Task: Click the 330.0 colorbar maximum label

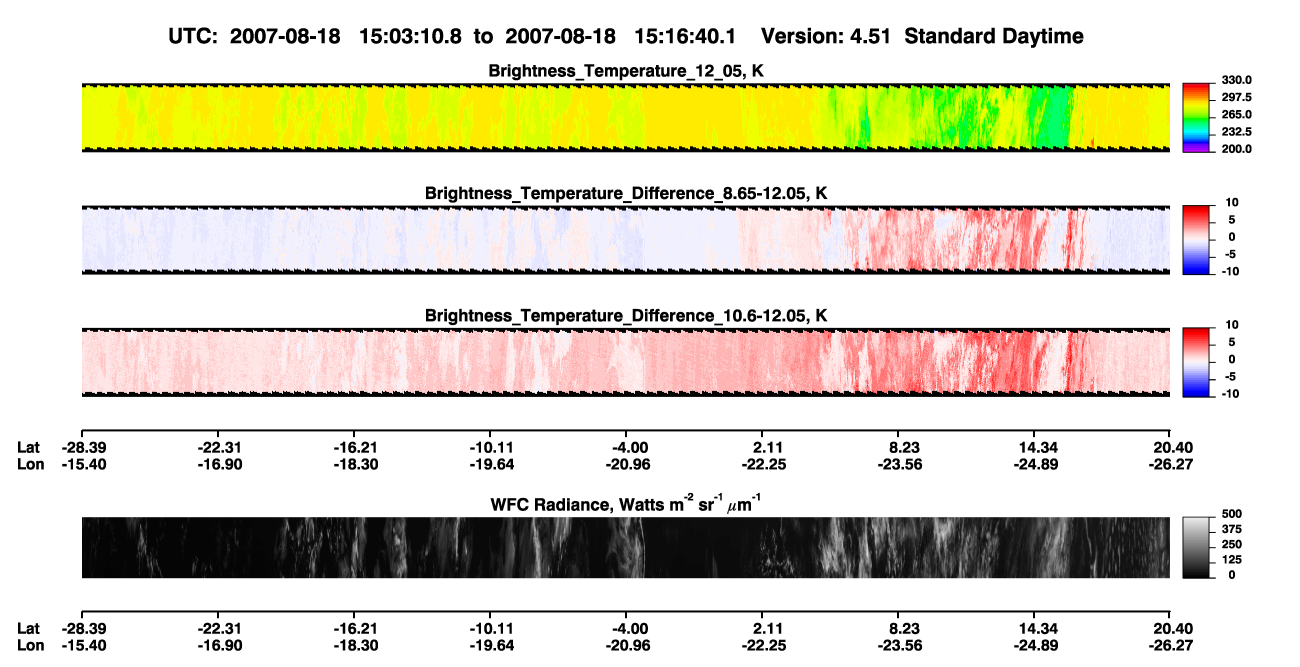Action: (1236, 81)
